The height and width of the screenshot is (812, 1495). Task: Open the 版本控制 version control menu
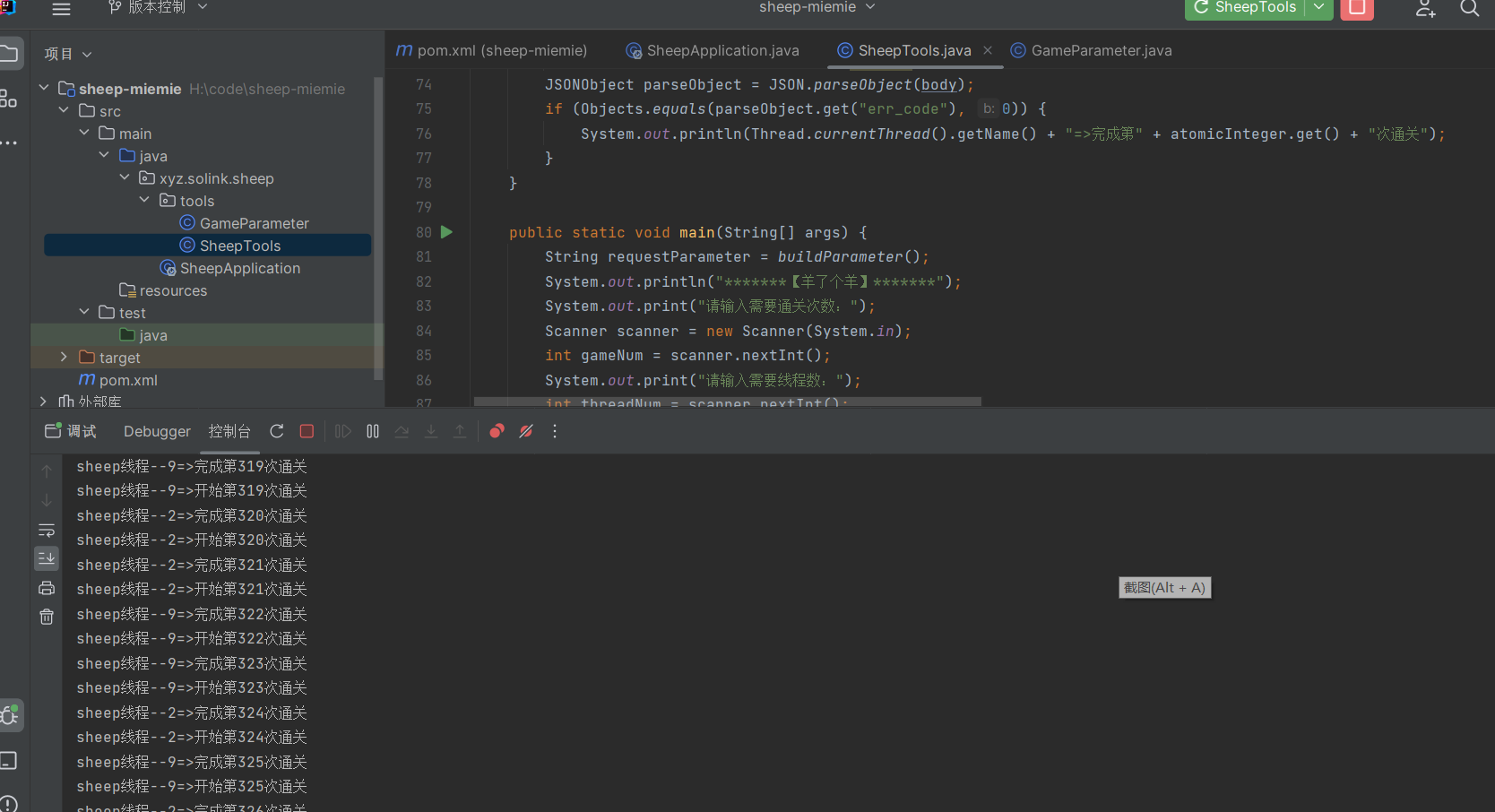(157, 8)
